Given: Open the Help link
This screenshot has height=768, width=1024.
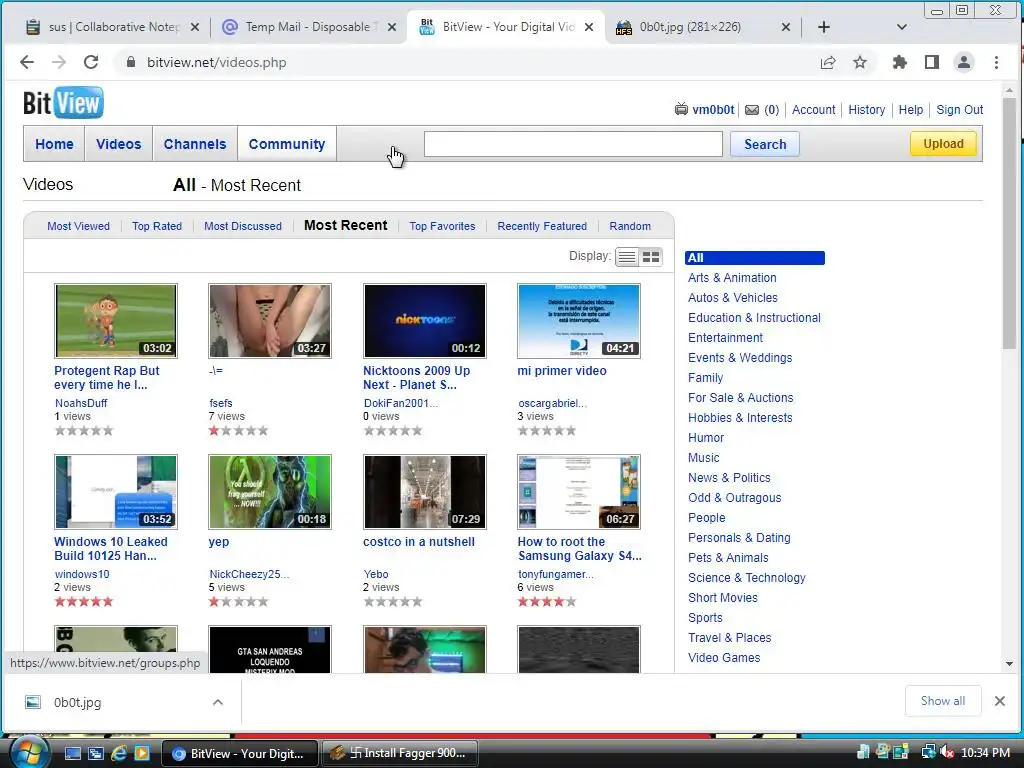Looking at the screenshot, I should [910, 110].
